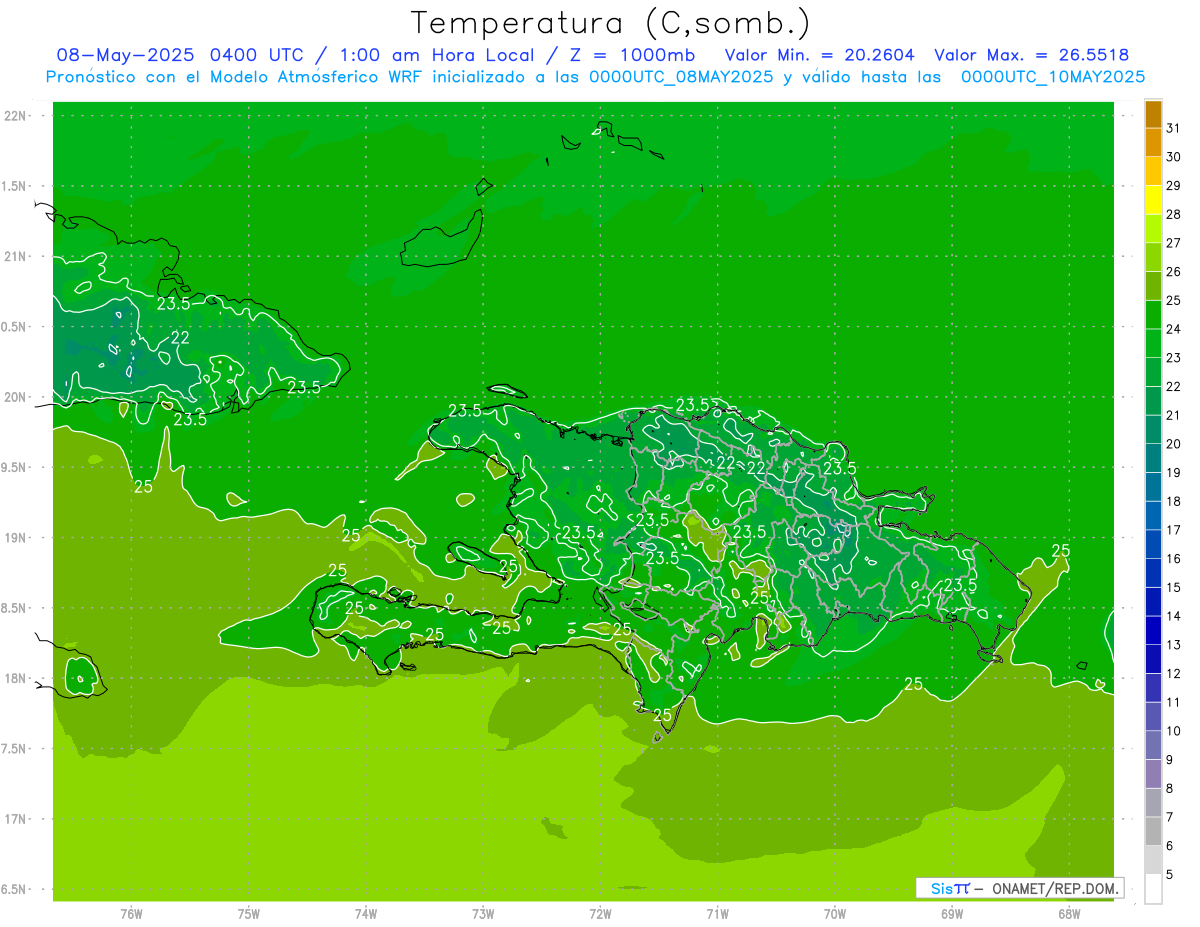The height and width of the screenshot is (927, 1200).
Task: Pick the green legend swatch between 24 and 25
Action: 1153,314
